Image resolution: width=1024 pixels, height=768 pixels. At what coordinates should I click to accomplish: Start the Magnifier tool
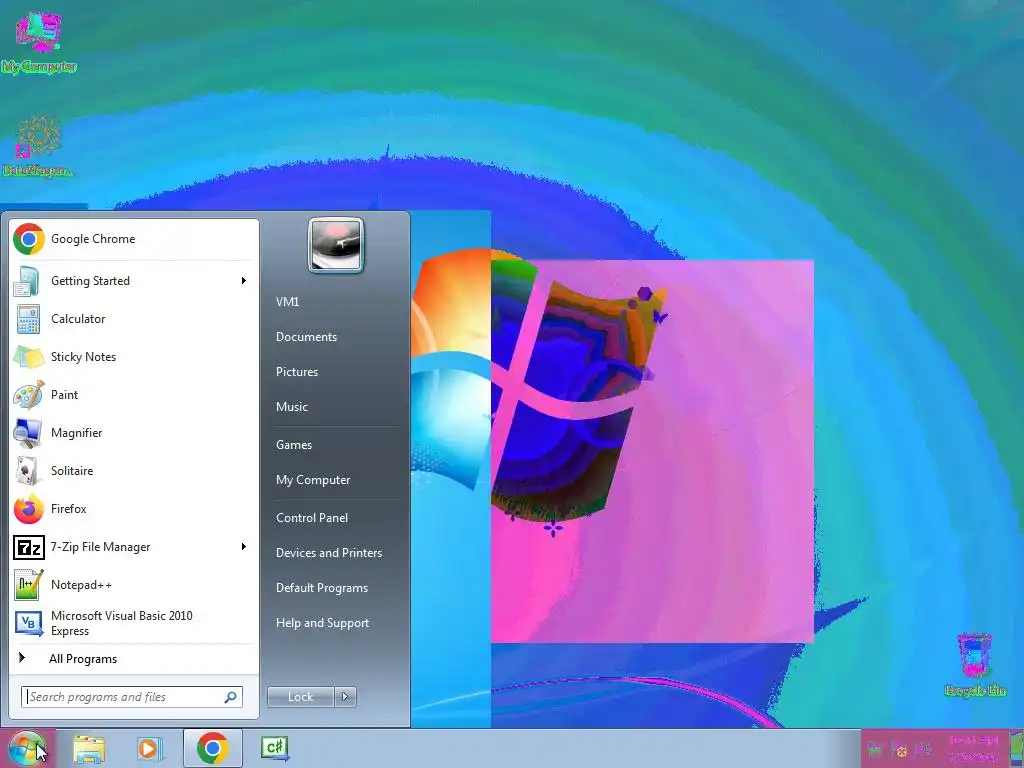pos(134,432)
